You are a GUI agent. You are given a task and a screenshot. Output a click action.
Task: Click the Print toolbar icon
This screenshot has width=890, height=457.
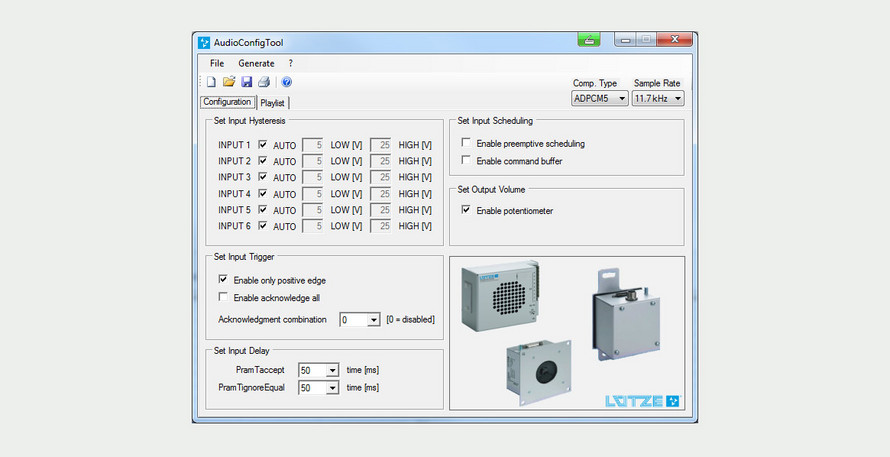click(x=264, y=82)
